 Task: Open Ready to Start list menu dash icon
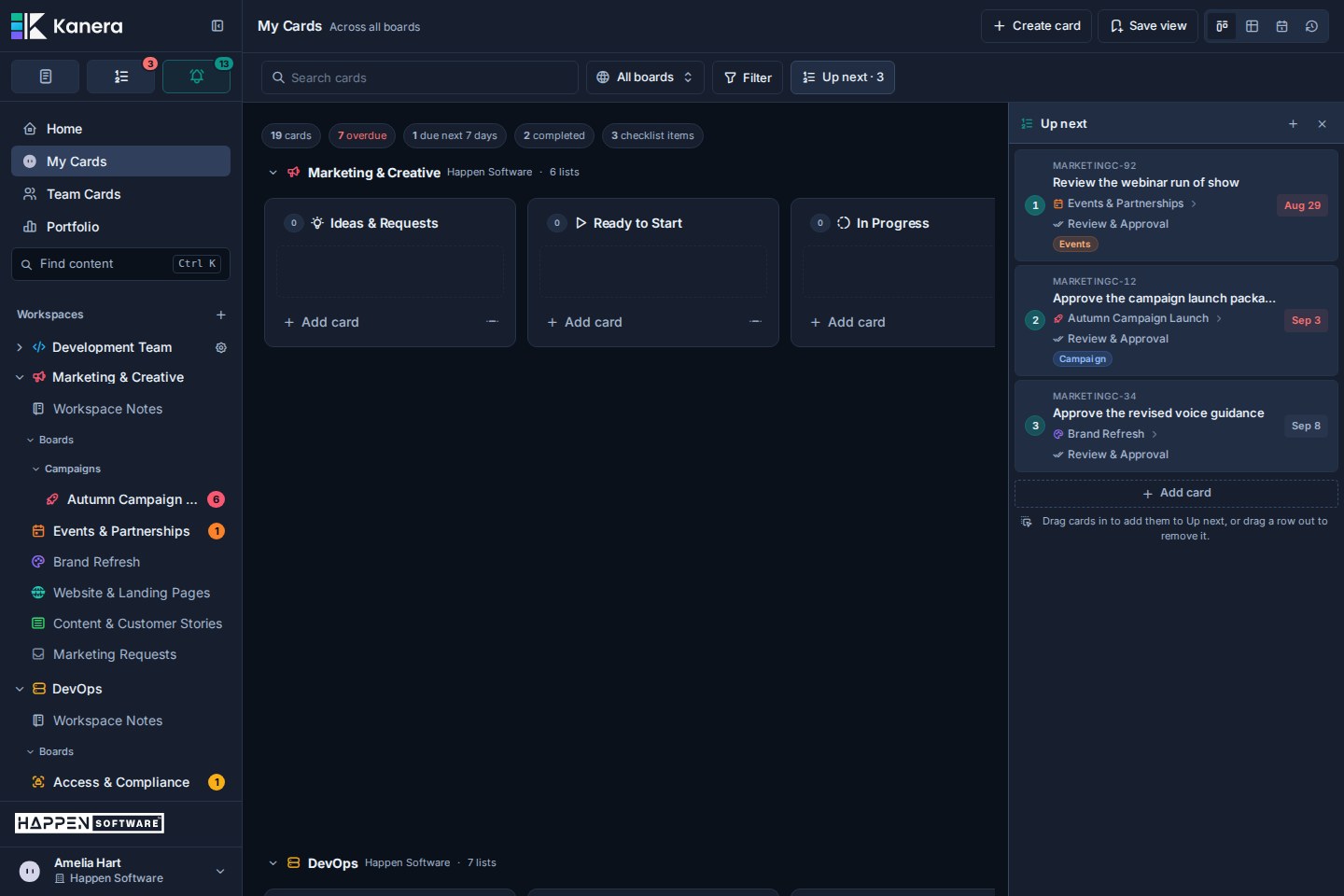tap(755, 322)
